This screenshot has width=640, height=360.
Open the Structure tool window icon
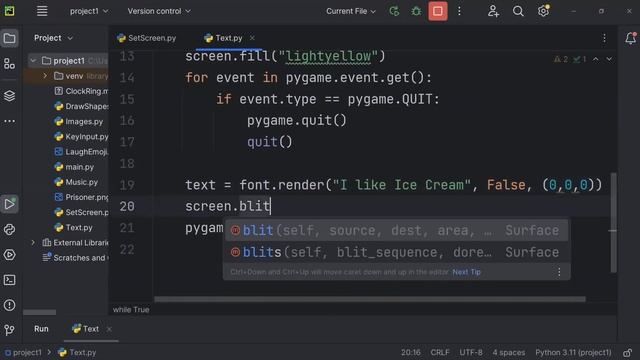click(9, 63)
